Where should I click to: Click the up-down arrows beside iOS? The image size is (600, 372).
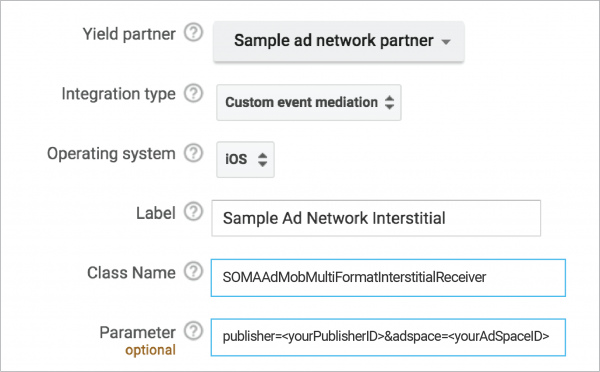pyautogui.click(x=262, y=159)
